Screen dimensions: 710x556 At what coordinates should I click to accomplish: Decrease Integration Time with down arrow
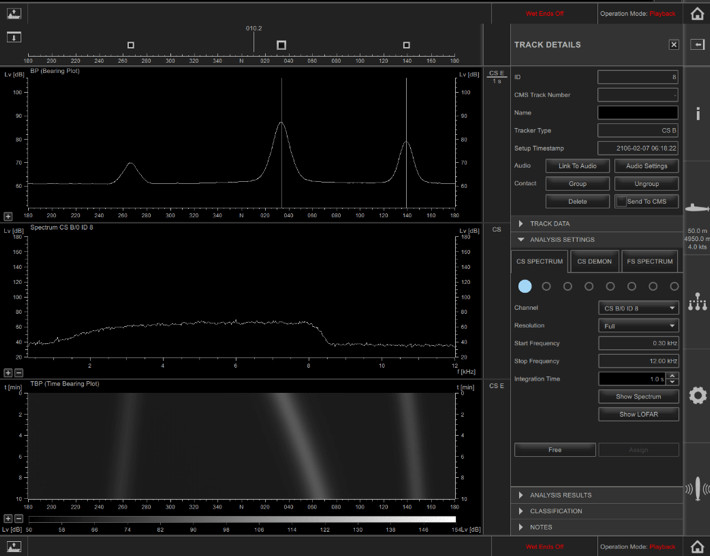[673, 382]
